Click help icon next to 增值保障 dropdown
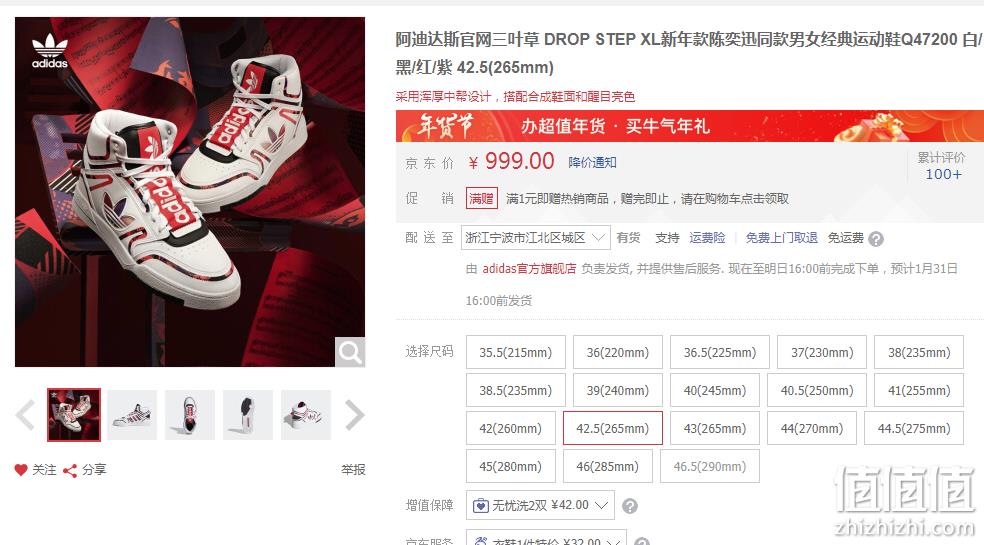This screenshot has width=984, height=545. (x=630, y=506)
